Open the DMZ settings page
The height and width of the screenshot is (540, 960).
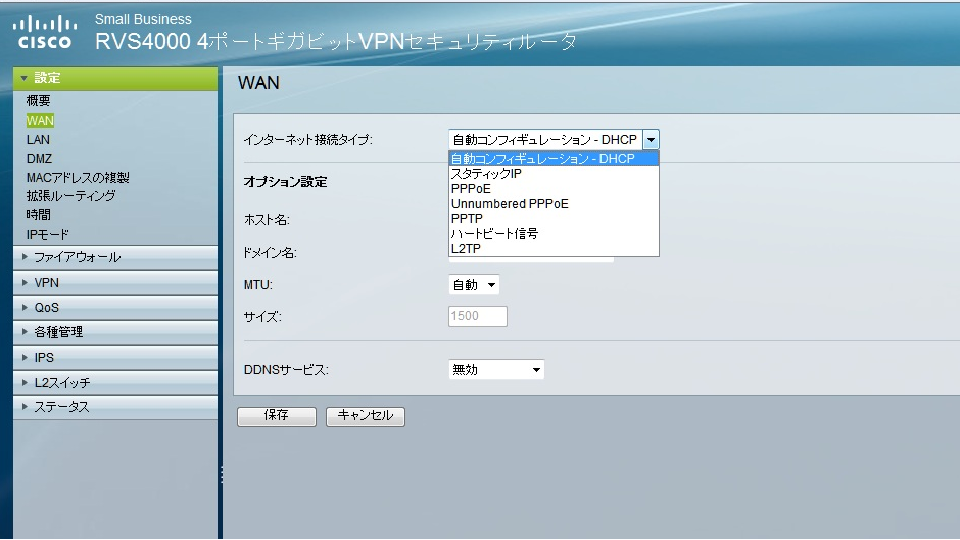(x=39, y=159)
